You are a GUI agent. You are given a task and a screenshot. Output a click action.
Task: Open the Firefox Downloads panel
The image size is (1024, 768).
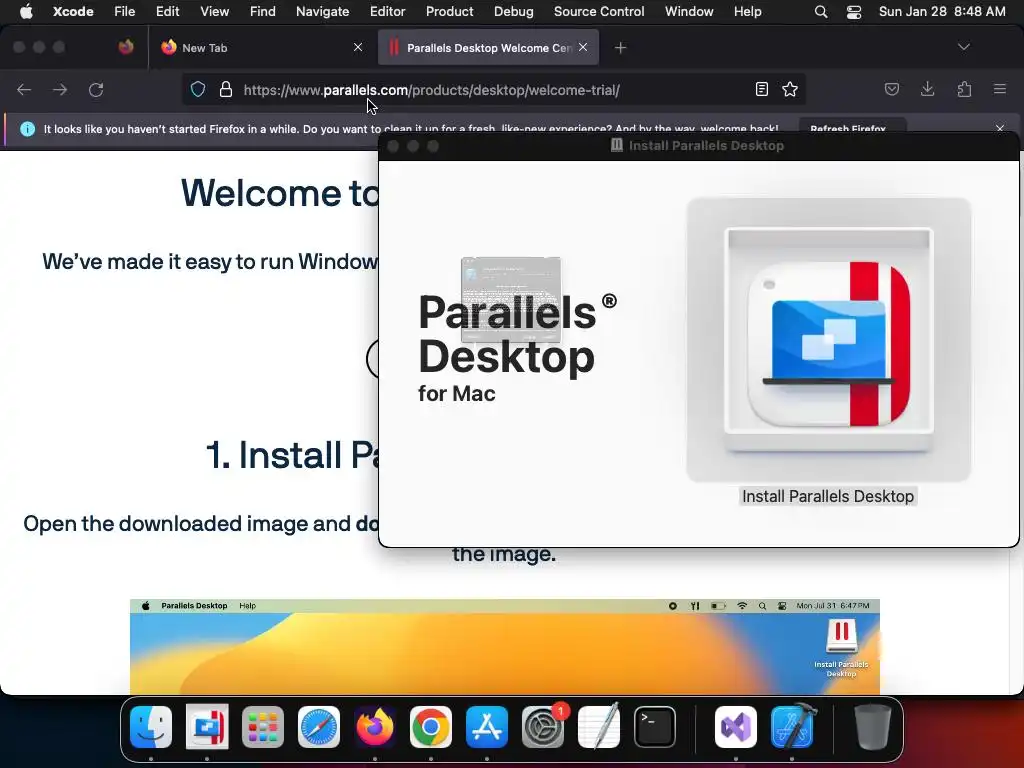(927, 89)
